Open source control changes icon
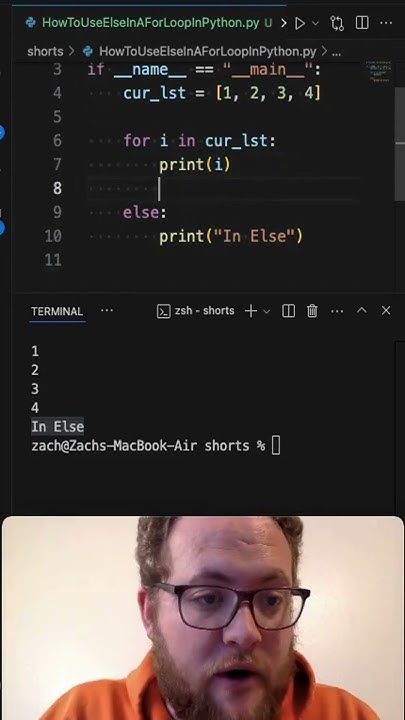 337,23
